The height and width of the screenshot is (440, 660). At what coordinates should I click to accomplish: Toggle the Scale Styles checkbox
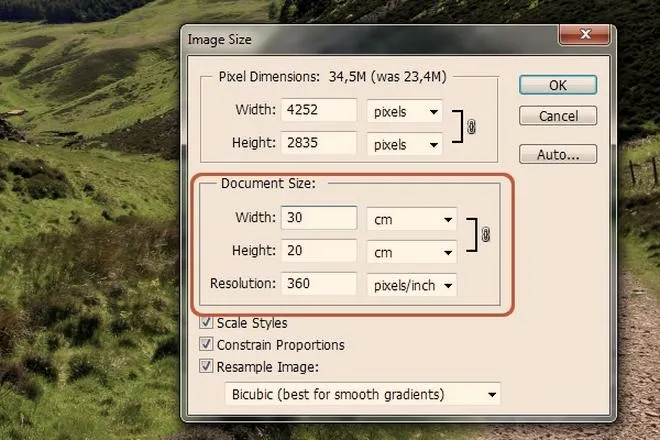point(206,323)
